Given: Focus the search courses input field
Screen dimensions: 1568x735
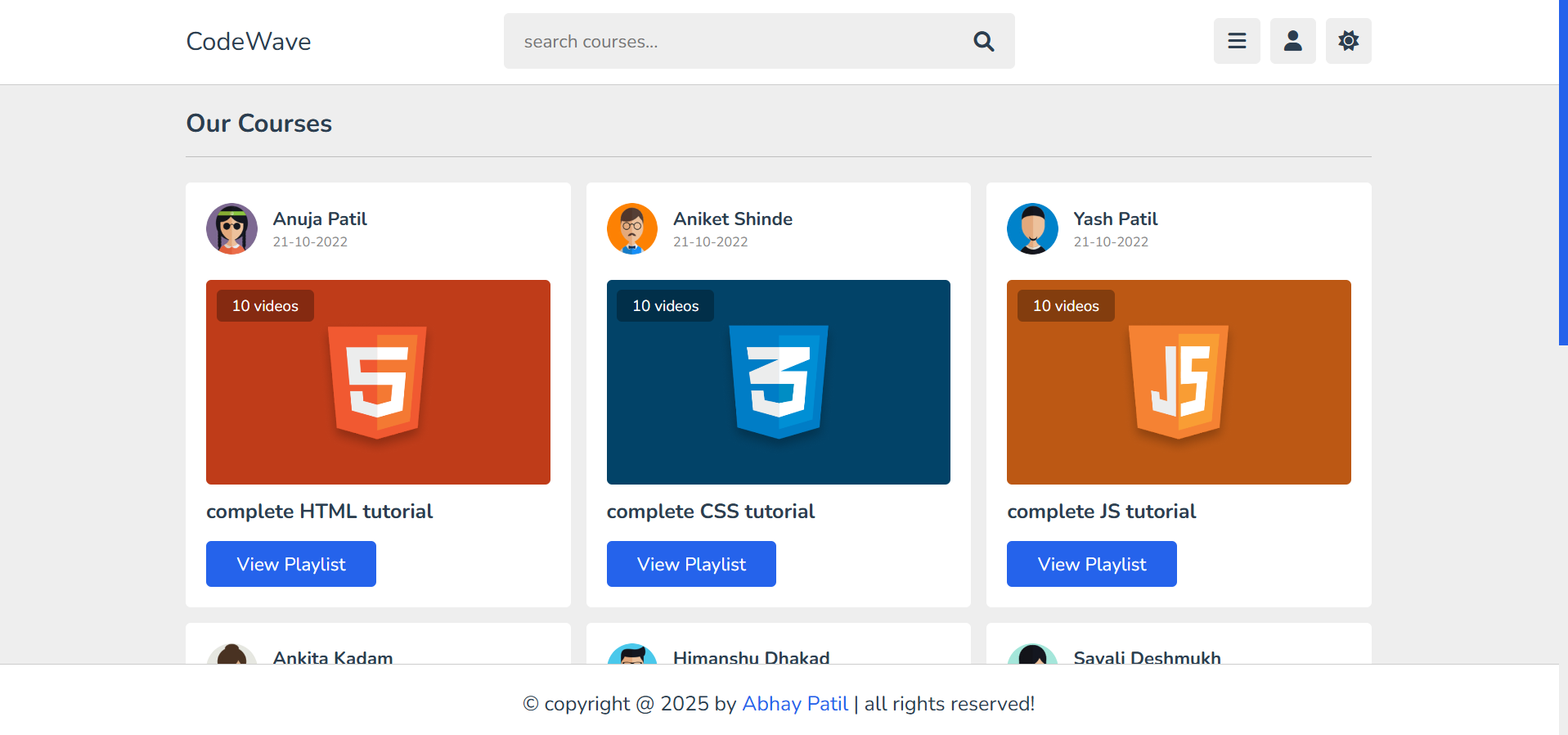Looking at the screenshot, I should coord(736,42).
